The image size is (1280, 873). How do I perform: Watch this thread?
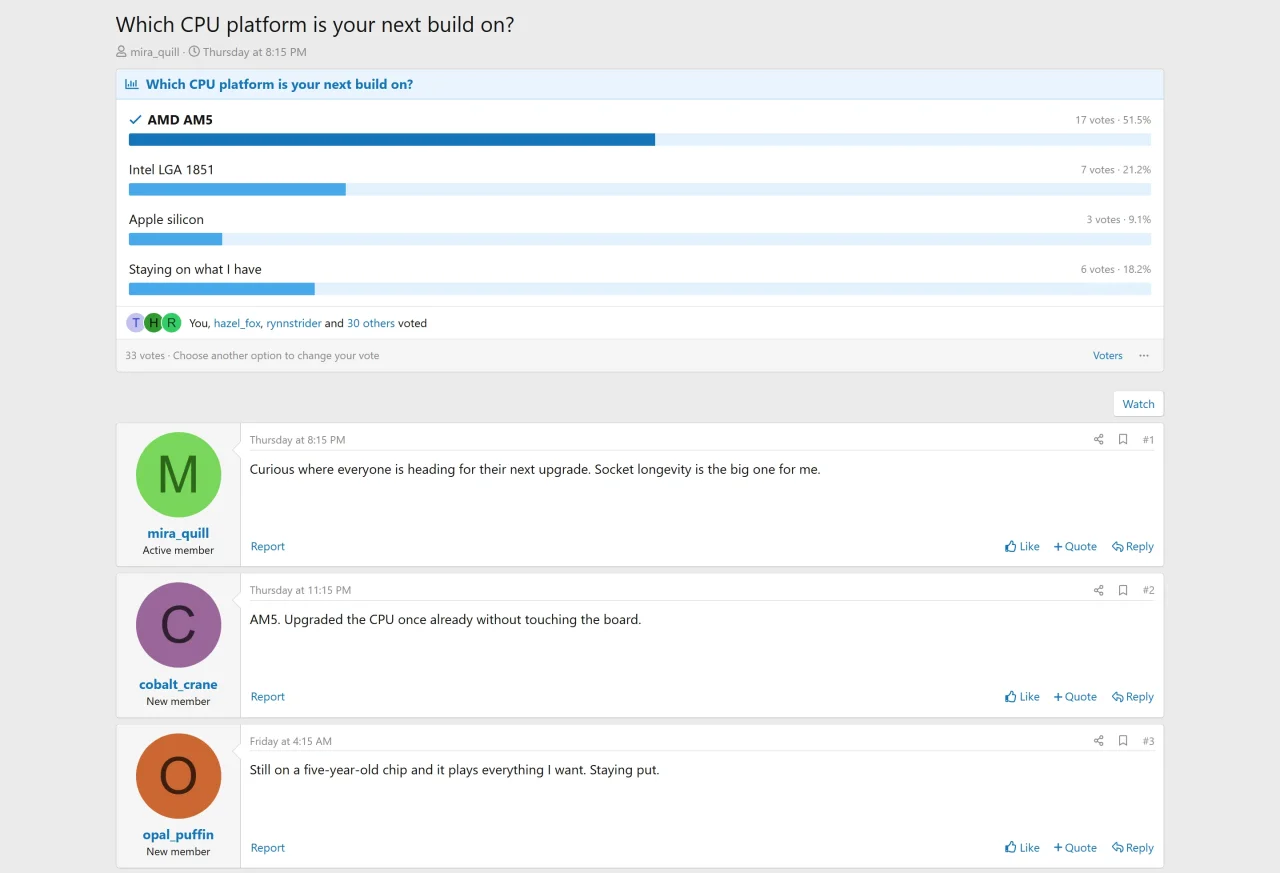pyautogui.click(x=1138, y=404)
